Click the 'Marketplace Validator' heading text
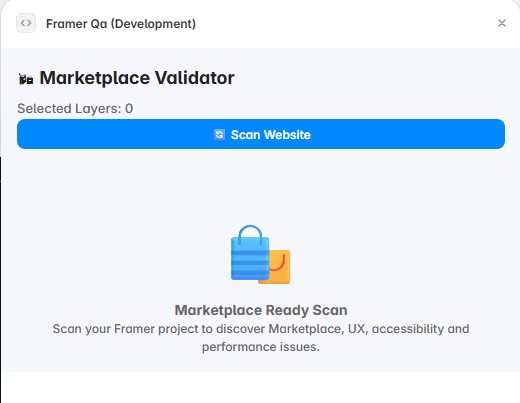This screenshot has height=403, width=520. pos(137,78)
